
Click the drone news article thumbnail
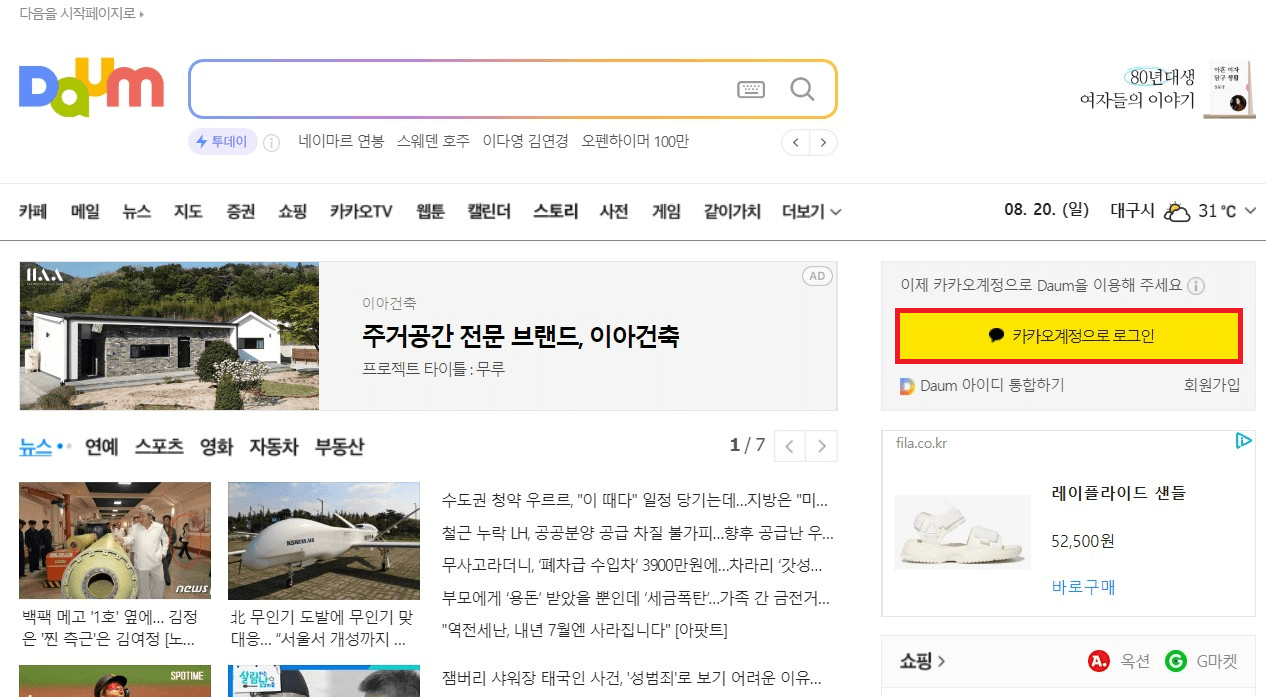(324, 540)
